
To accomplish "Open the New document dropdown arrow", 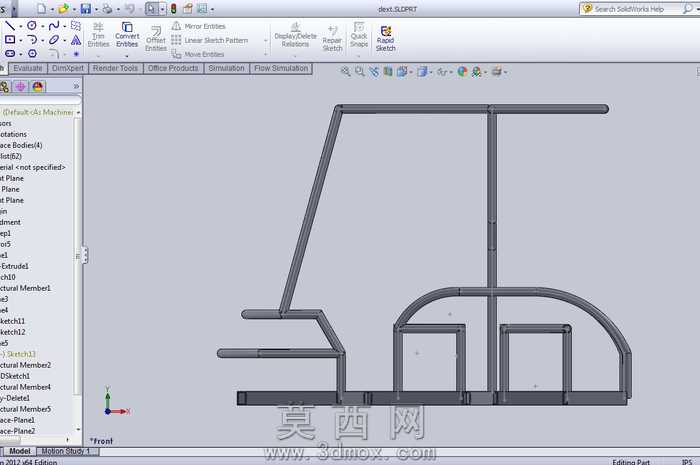I will [x=52, y=9].
